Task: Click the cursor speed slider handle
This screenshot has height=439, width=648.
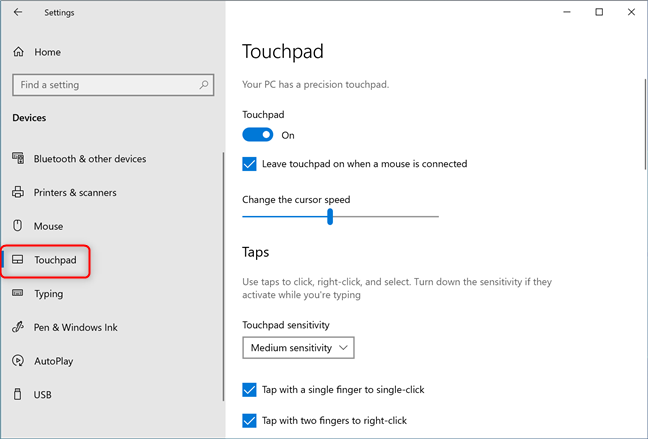Action: tap(330, 216)
